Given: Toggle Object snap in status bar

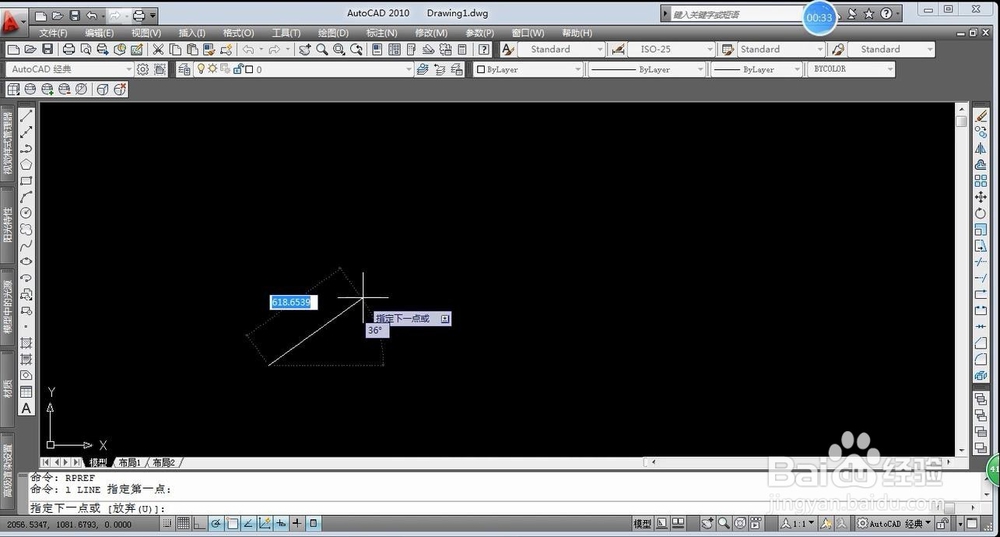Looking at the screenshot, I should [x=232, y=524].
